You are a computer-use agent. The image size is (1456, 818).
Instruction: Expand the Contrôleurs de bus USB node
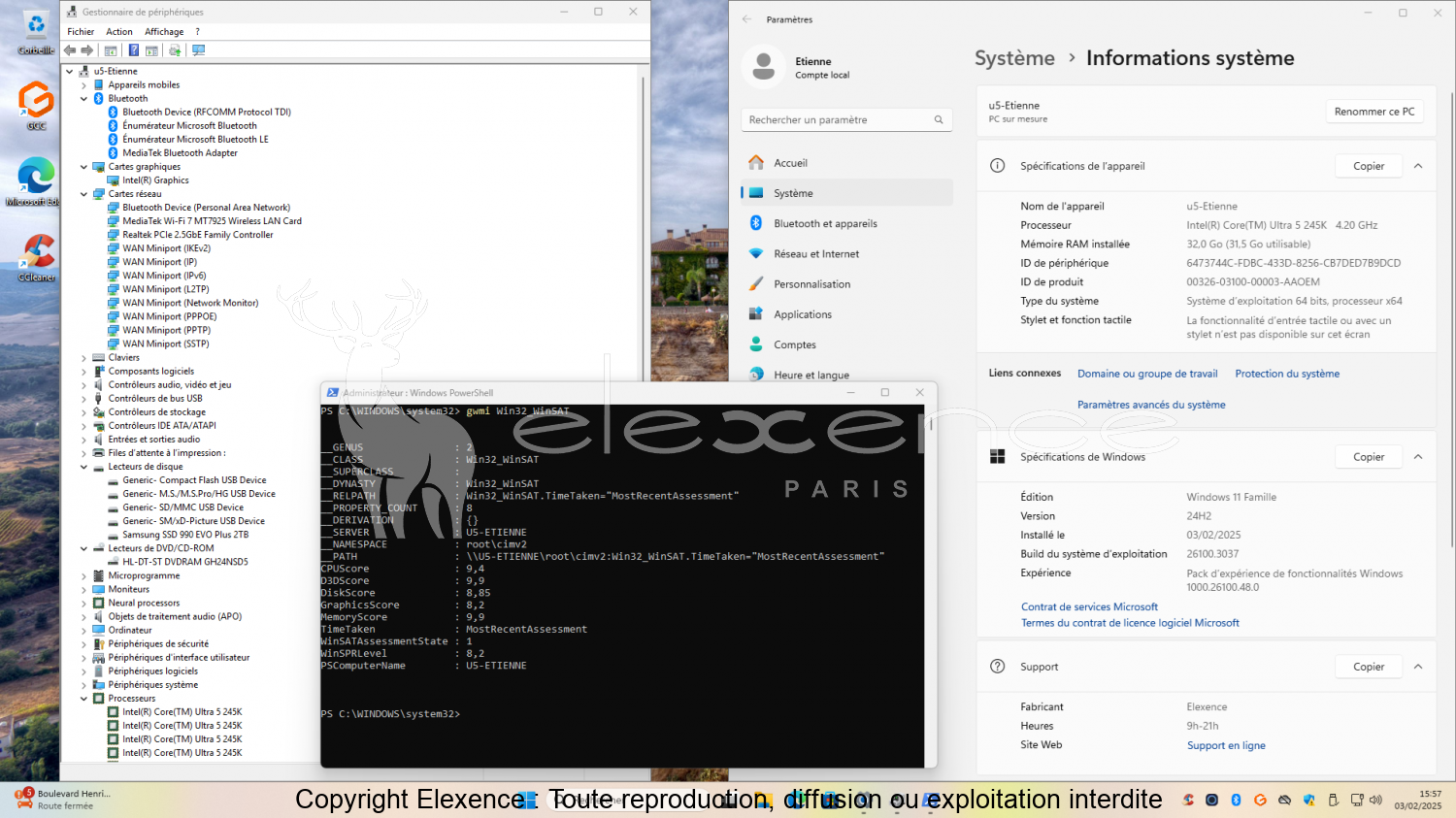click(x=83, y=399)
